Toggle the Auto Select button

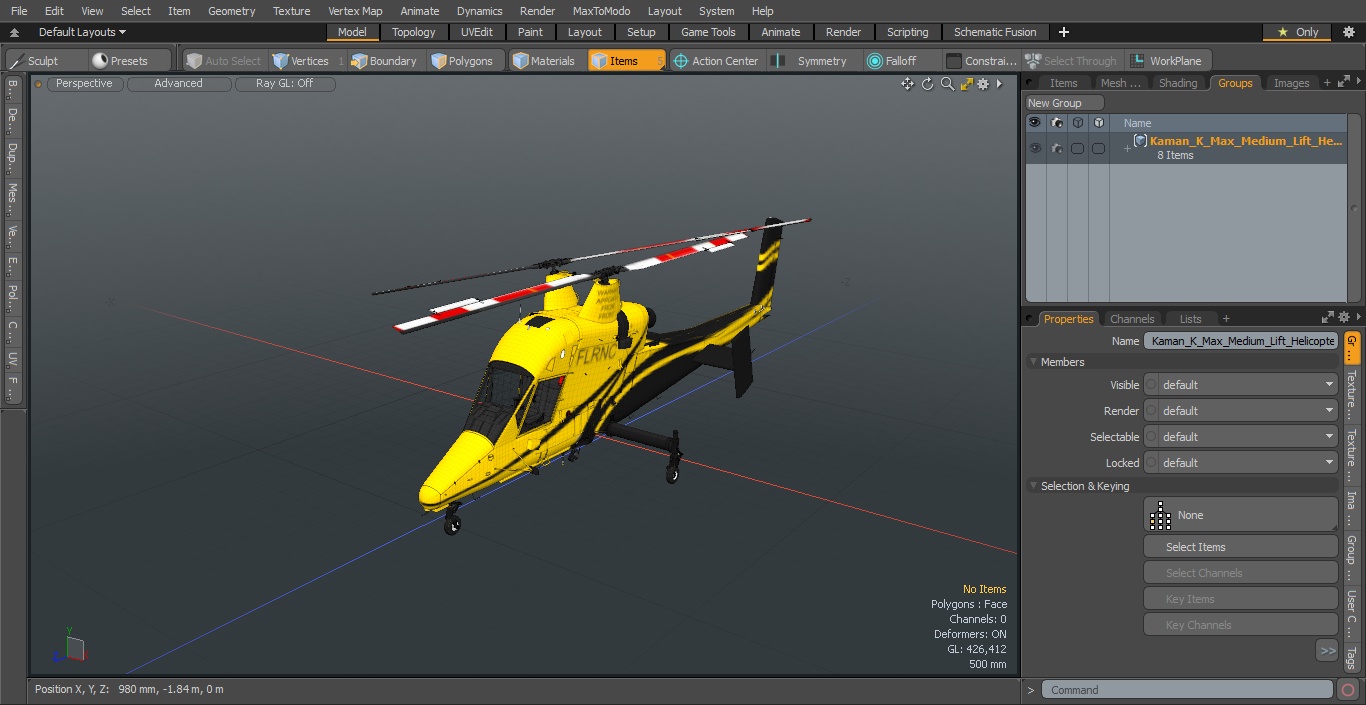[x=223, y=61]
